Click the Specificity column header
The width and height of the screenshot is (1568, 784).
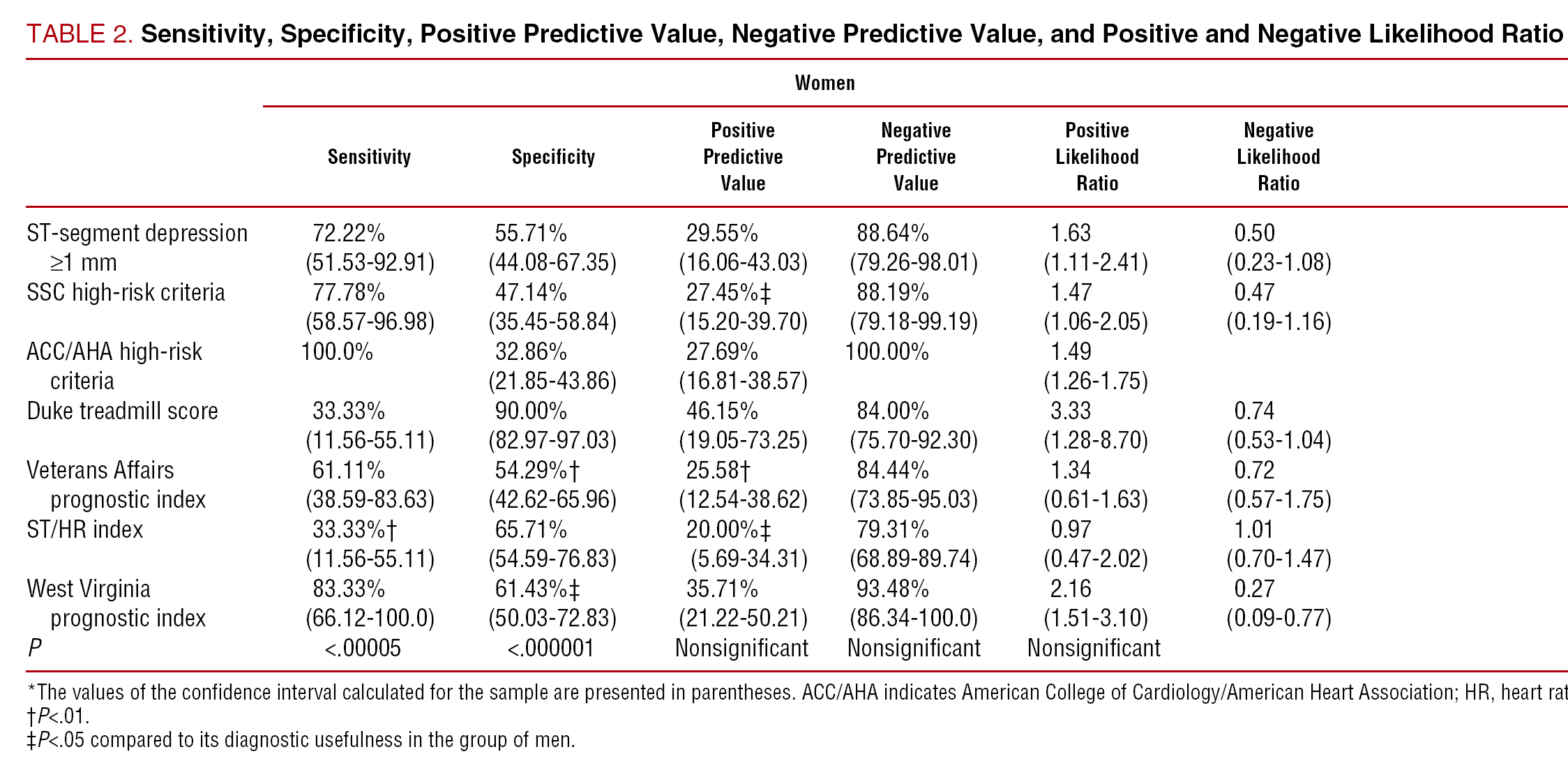[x=553, y=157]
